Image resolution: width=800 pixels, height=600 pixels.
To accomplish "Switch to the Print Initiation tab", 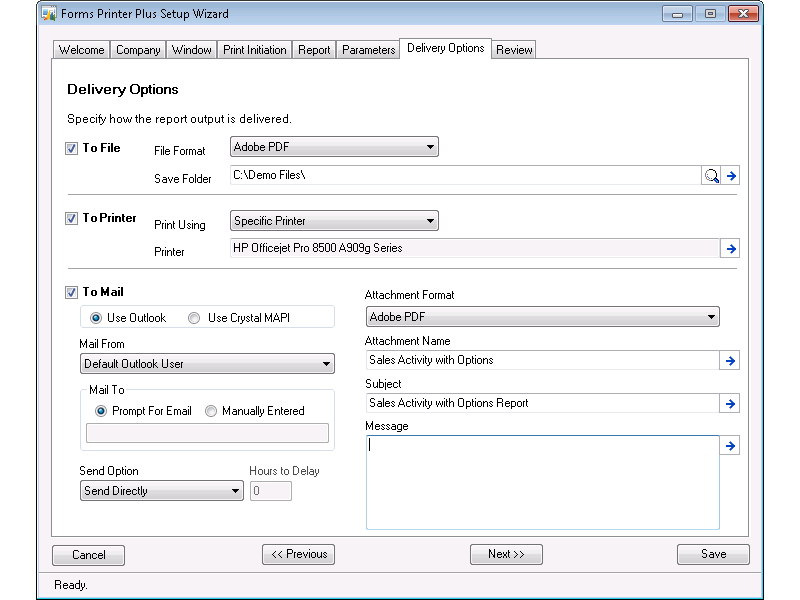I will click(x=255, y=50).
